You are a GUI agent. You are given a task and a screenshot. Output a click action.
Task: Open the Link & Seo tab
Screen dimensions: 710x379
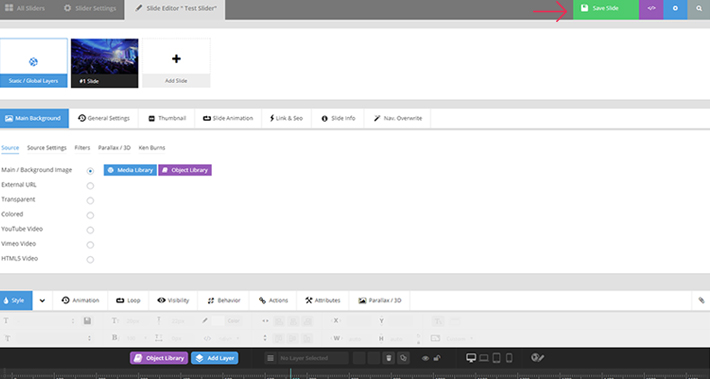coord(287,118)
